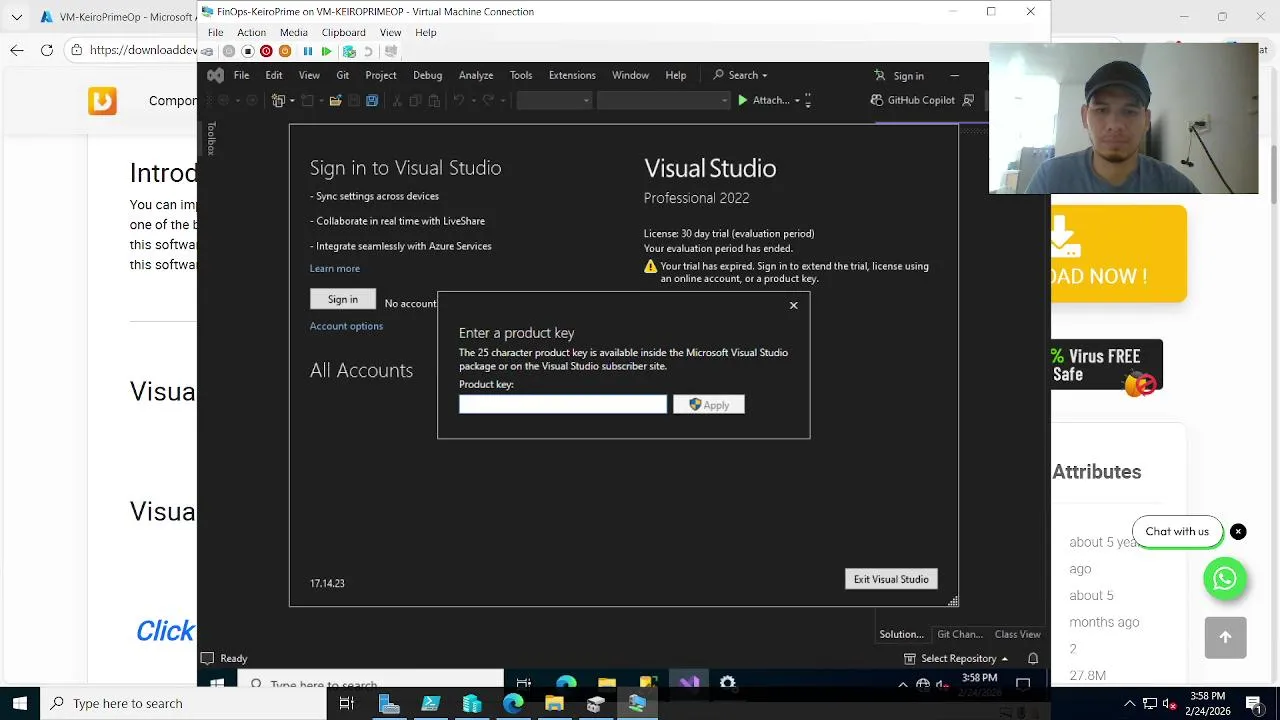The image size is (1280, 720).
Task: Click the VM Connection Shut Down red power icon
Action: 266,51
